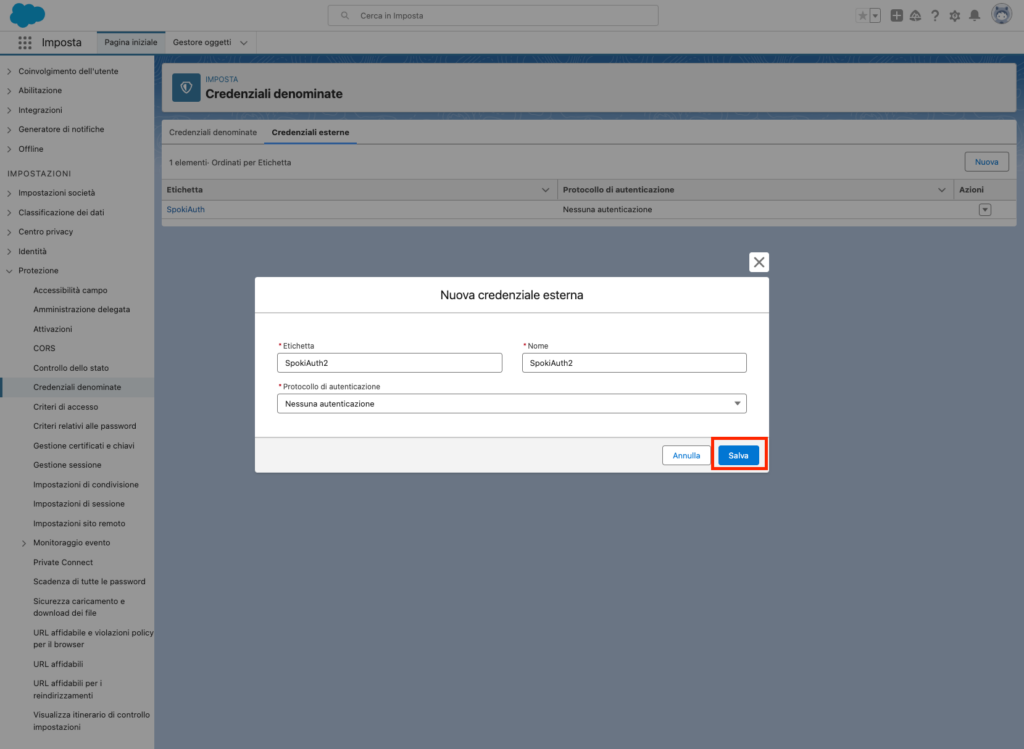The image size is (1024, 749).
Task: Click the Etichetta input field
Action: [389, 363]
